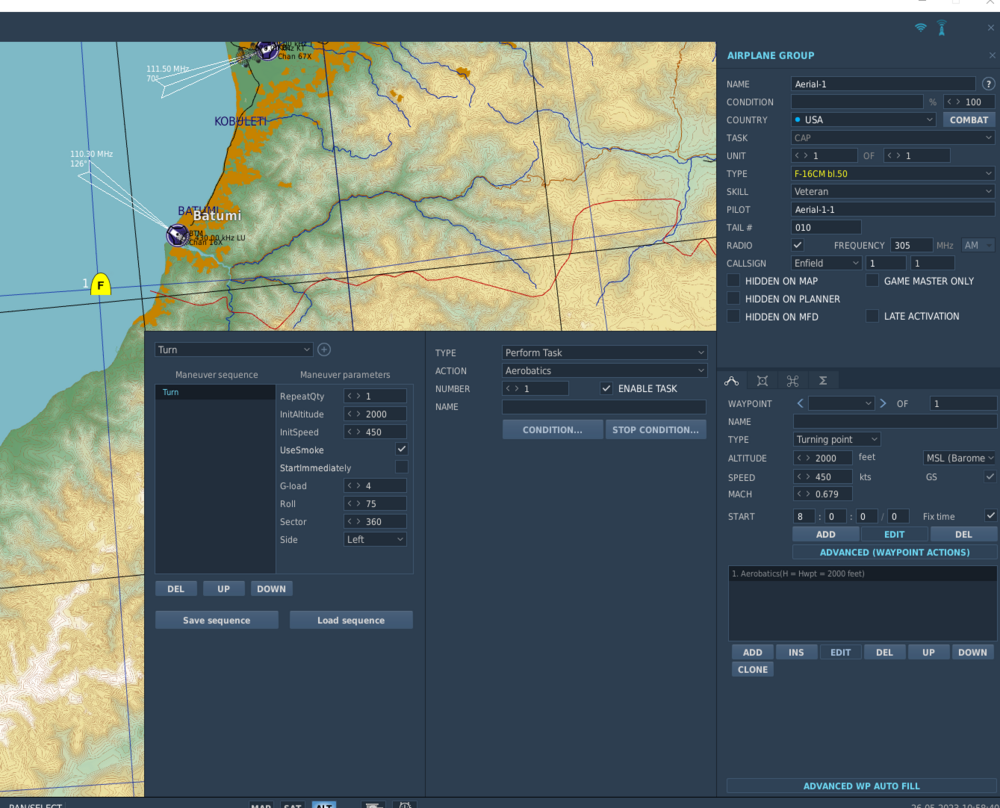Select the yellow F aircraft marker on map

[x=100, y=286]
